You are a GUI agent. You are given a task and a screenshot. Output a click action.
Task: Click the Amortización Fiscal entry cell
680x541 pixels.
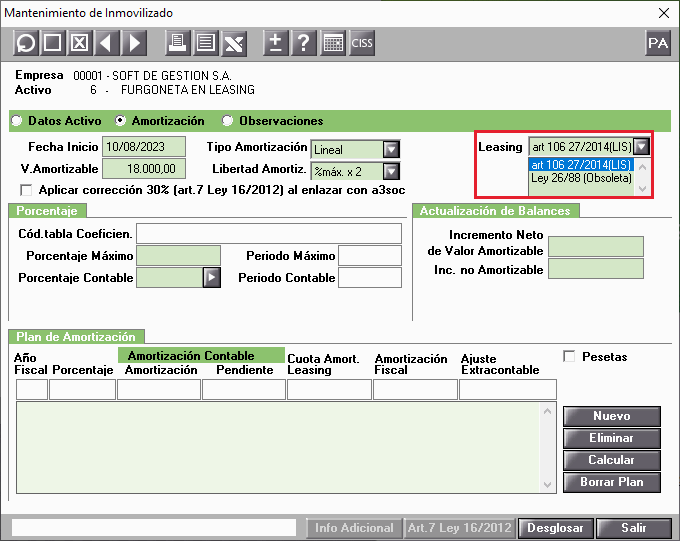click(x=415, y=389)
